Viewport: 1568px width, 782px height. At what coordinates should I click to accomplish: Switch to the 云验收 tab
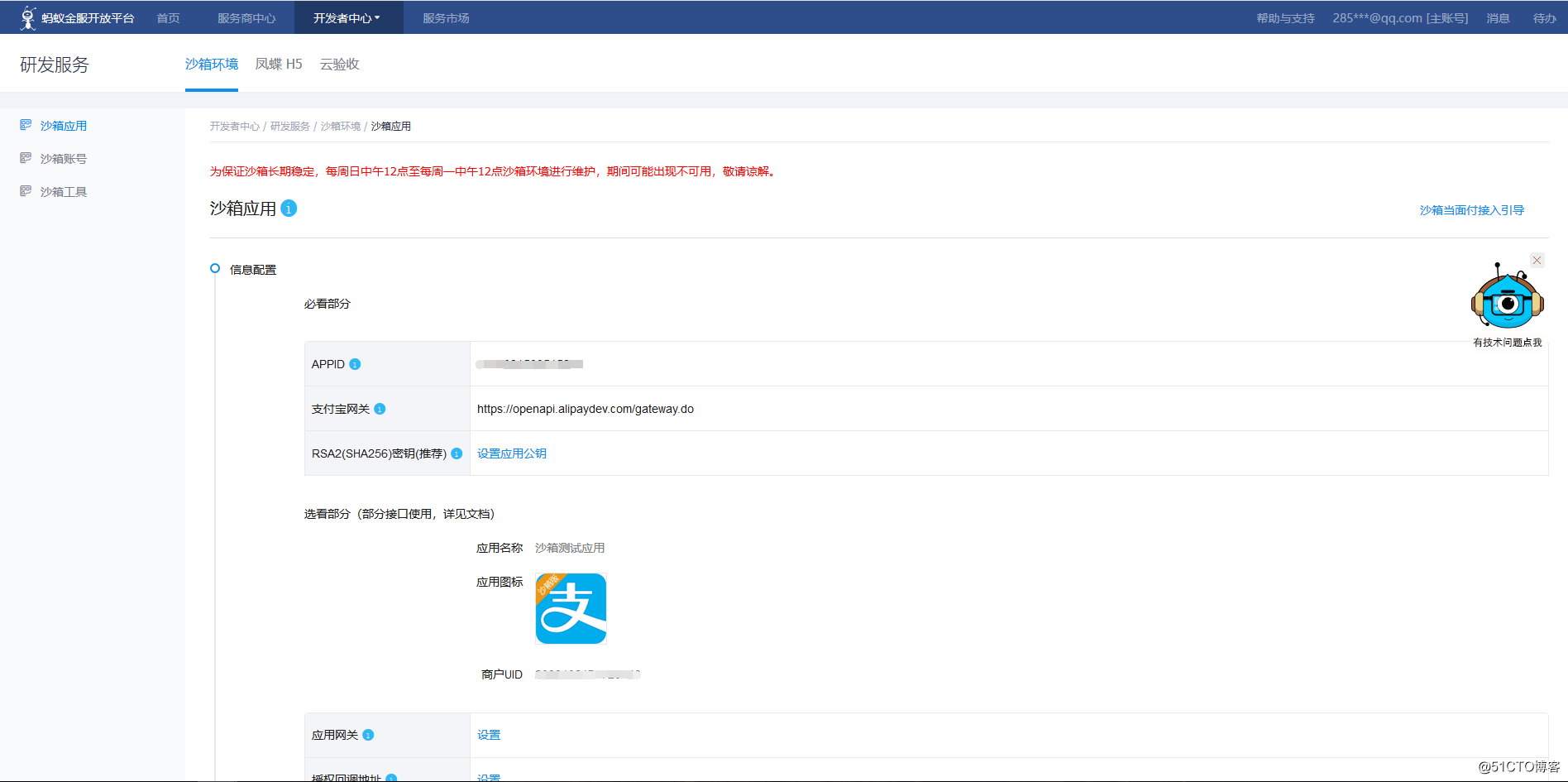340,64
